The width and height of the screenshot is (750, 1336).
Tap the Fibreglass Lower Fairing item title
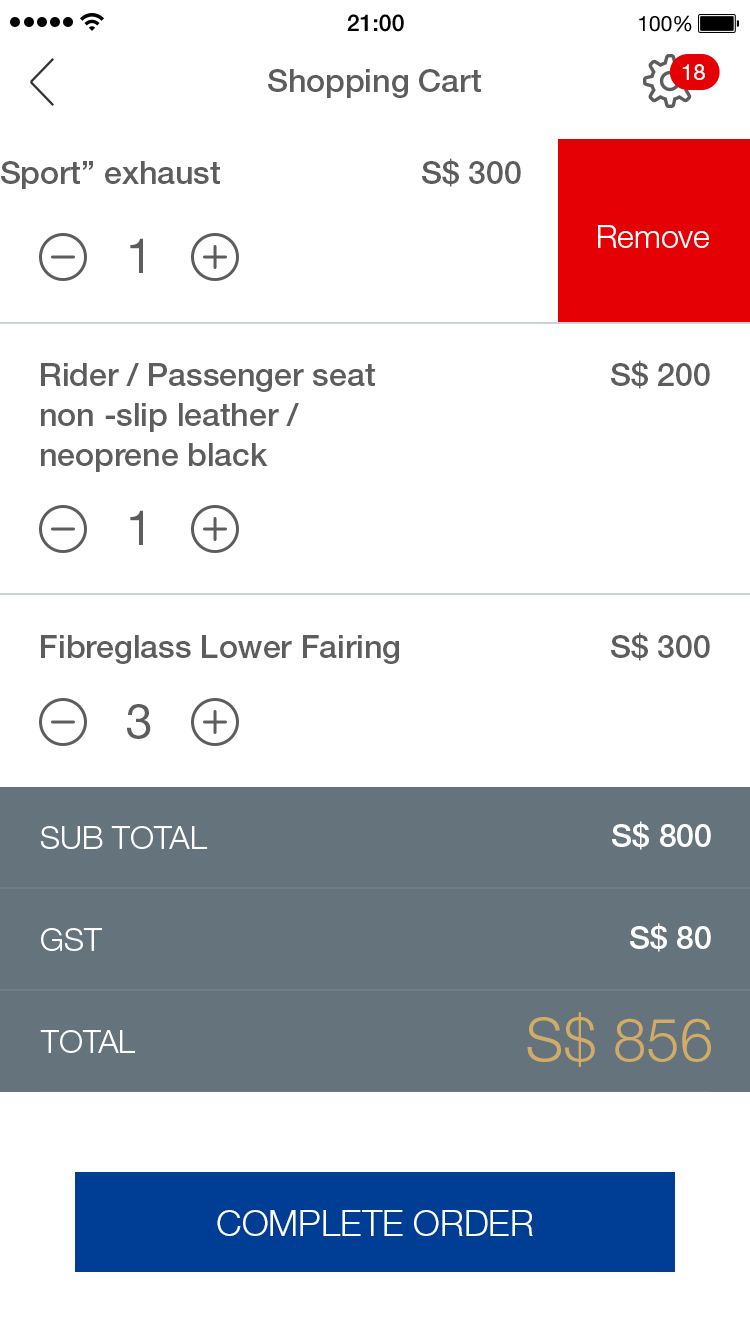click(x=219, y=647)
